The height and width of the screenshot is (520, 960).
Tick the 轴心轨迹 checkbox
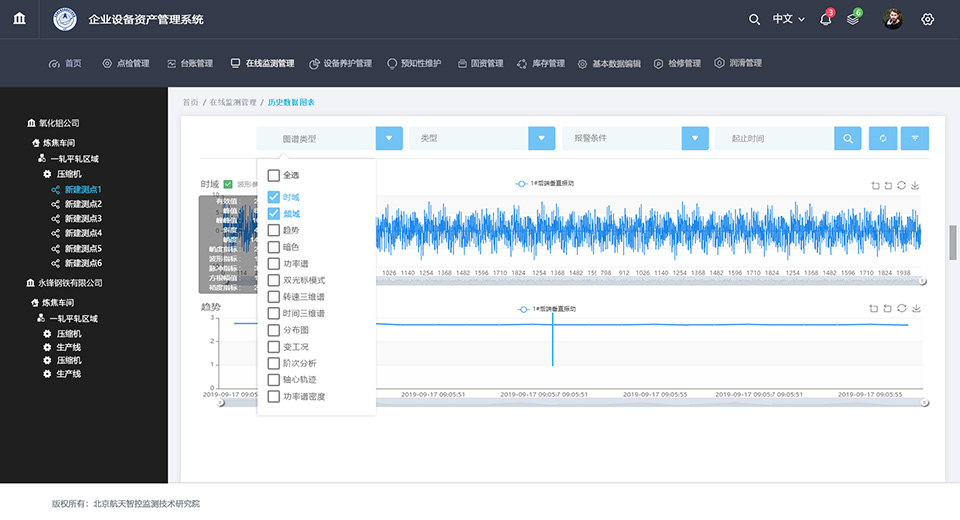(273, 380)
